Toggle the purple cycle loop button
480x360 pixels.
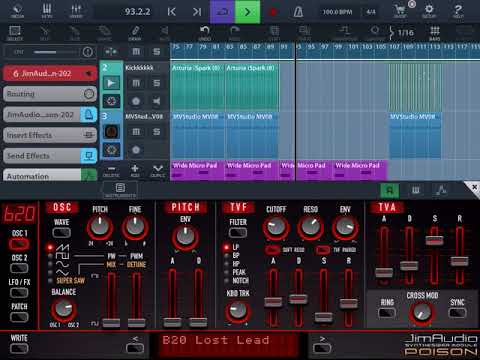tap(222, 12)
